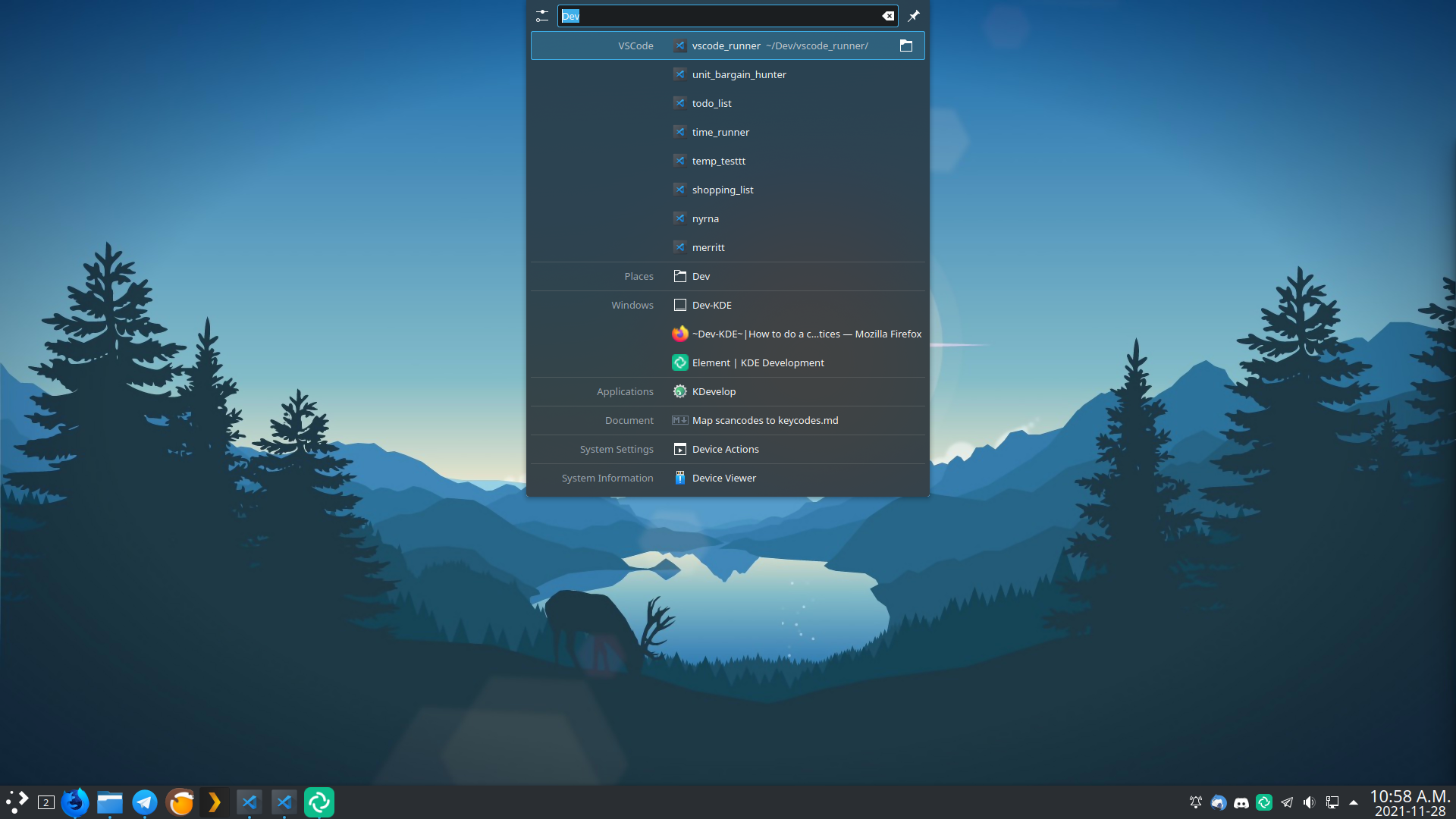Screen dimensions: 1456x819
Task: Open KRunner's configure options icon
Action: click(x=542, y=15)
